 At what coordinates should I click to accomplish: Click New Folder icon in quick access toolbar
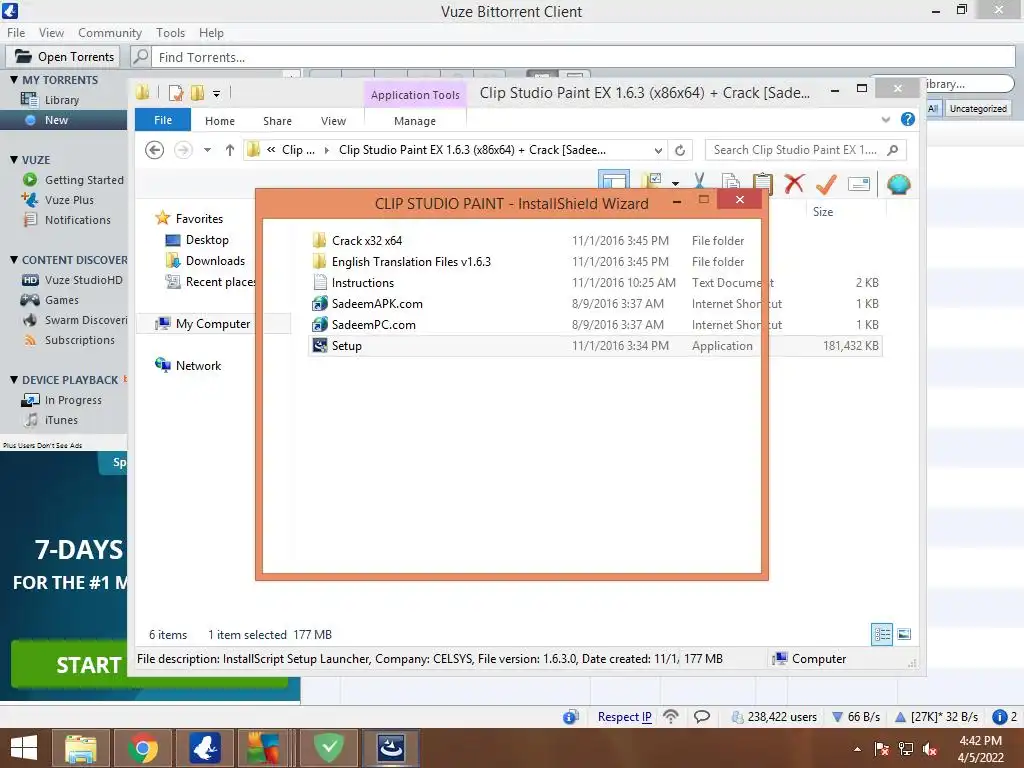pos(197,93)
